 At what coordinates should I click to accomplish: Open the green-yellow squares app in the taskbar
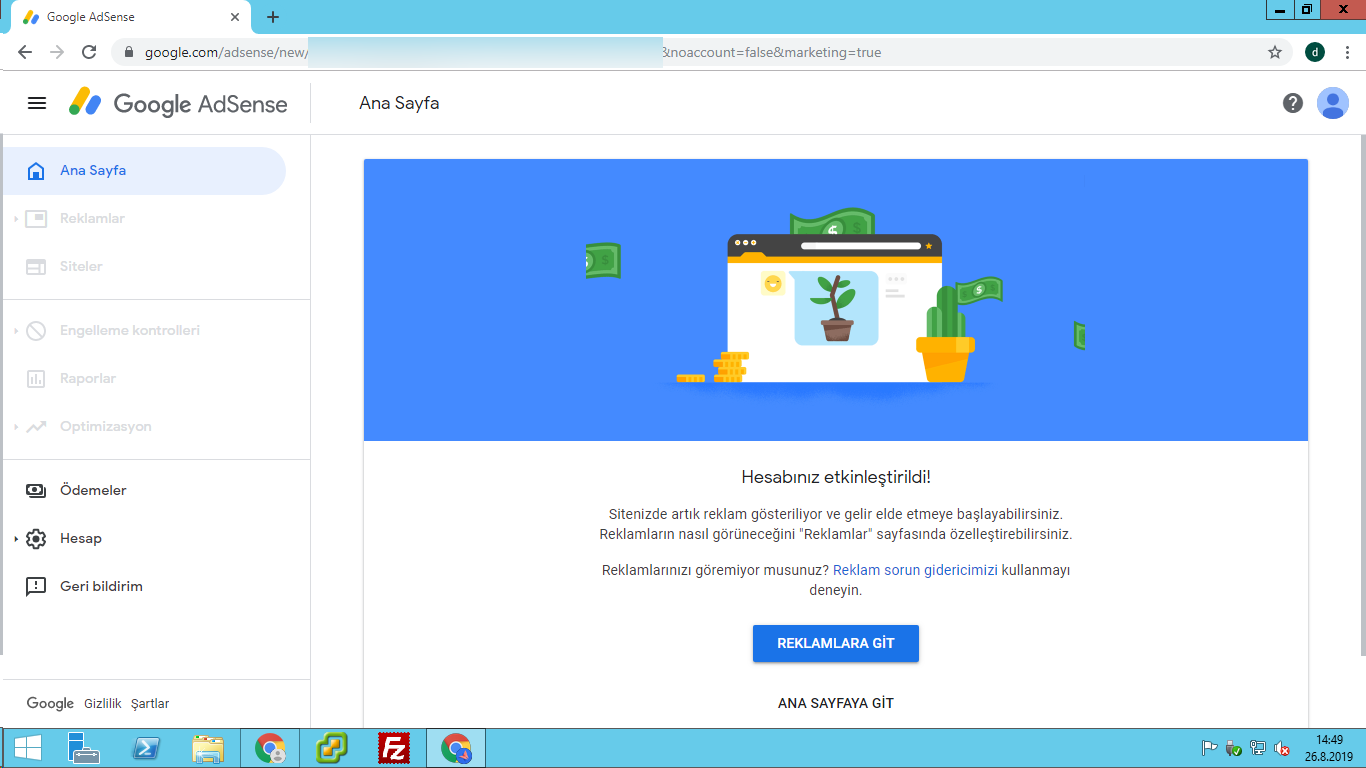(x=332, y=748)
